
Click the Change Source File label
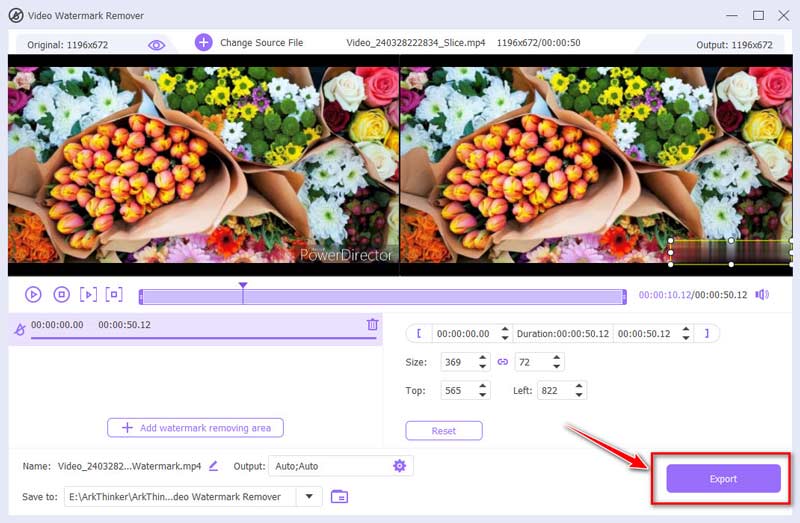[x=261, y=43]
